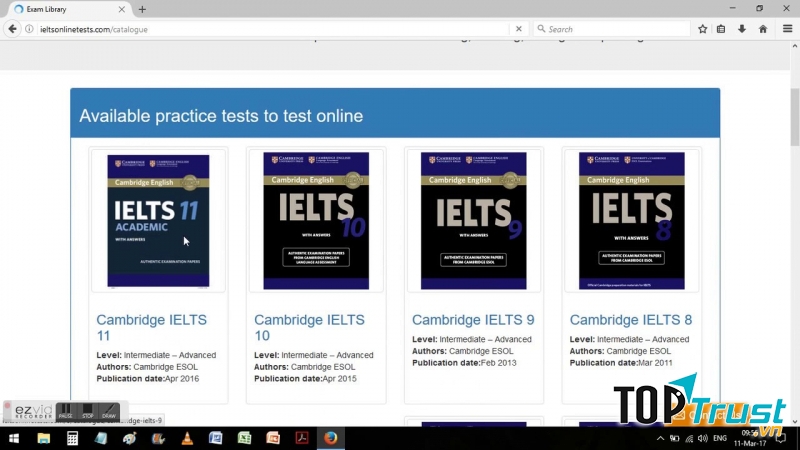Open the Windows Start menu
This screenshot has width=800, height=450.
pyautogui.click(x=14, y=438)
